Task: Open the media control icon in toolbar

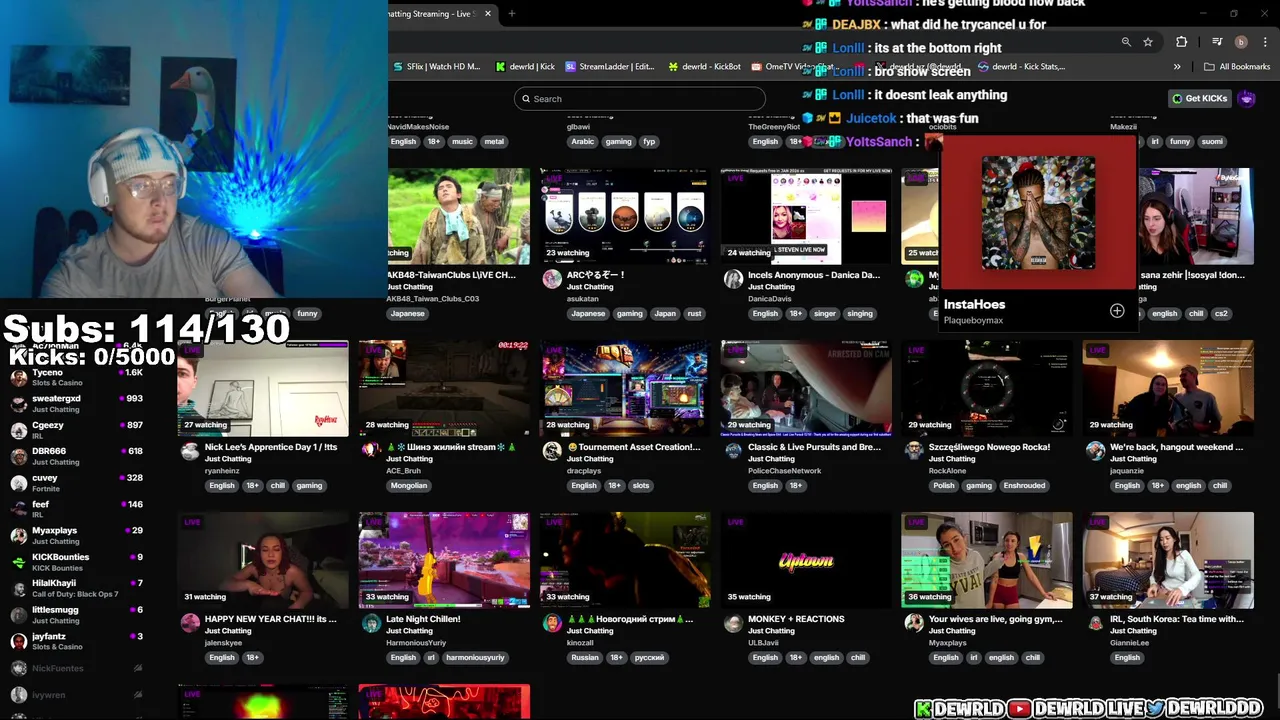Action: [1217, 42]
